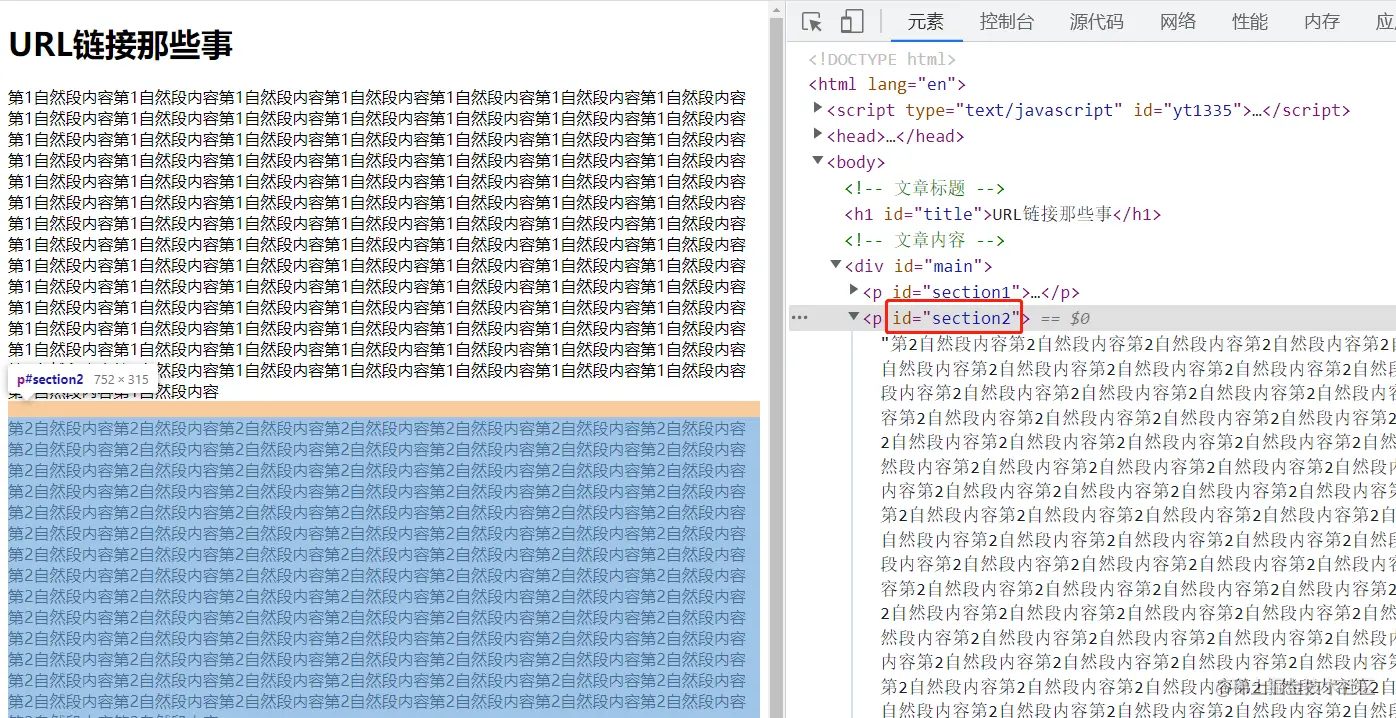Collapse the body element node
Image resolution: width=1396 pixels, height=718 pixels.
818,161
